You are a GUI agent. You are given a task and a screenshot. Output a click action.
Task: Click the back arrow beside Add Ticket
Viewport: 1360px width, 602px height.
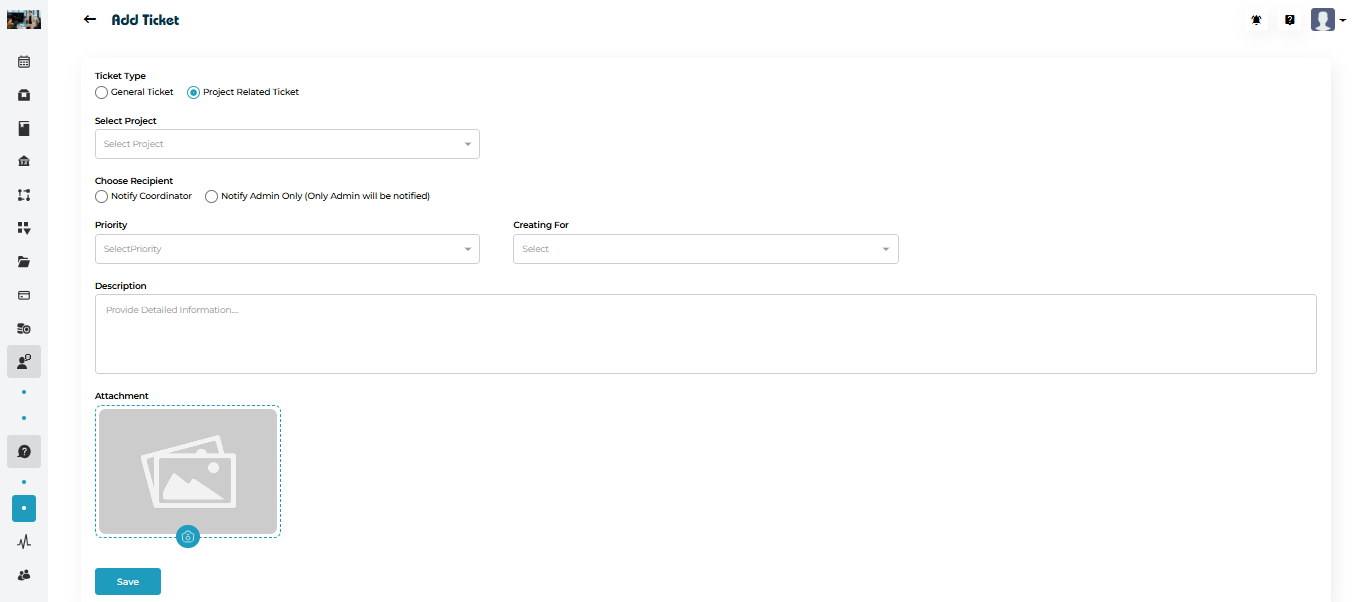coord(90,20)
